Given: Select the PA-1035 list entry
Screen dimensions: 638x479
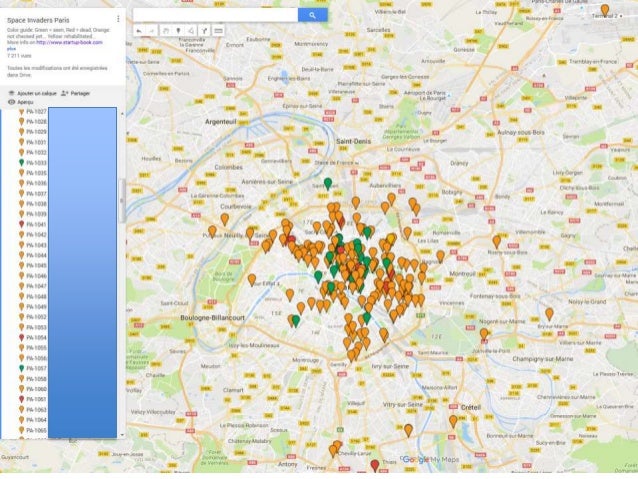Looking at the screenshot, I should click(x=33, y=173).
